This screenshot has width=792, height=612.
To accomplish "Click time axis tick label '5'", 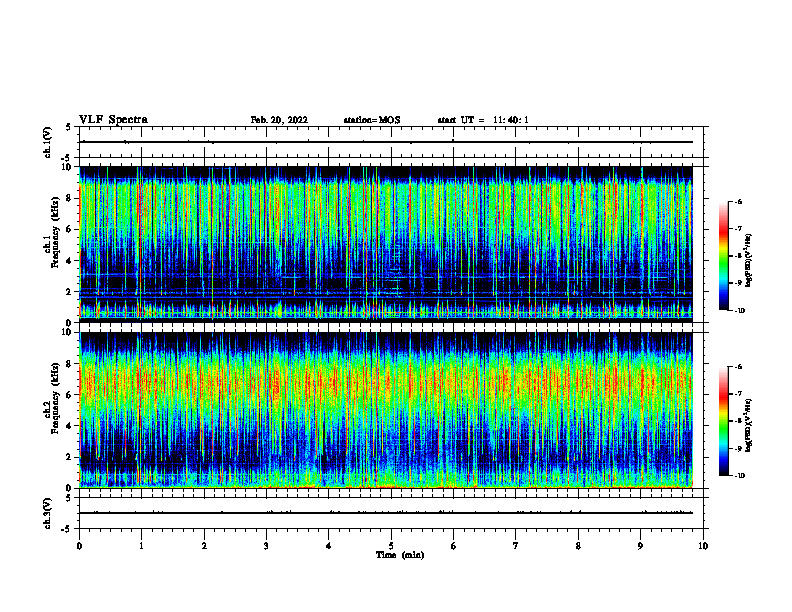I will [391, 546].
